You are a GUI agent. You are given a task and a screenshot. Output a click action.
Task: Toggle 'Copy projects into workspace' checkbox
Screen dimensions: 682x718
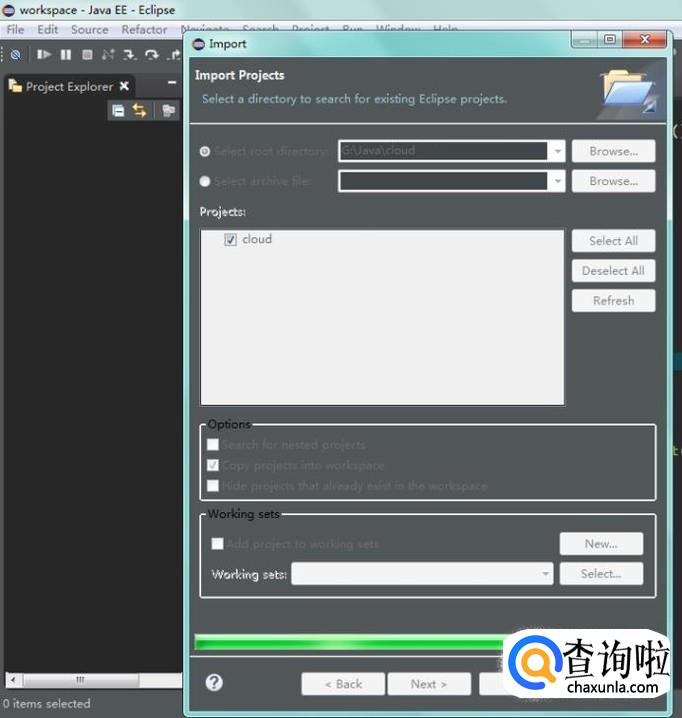click(x=213, y=465)
